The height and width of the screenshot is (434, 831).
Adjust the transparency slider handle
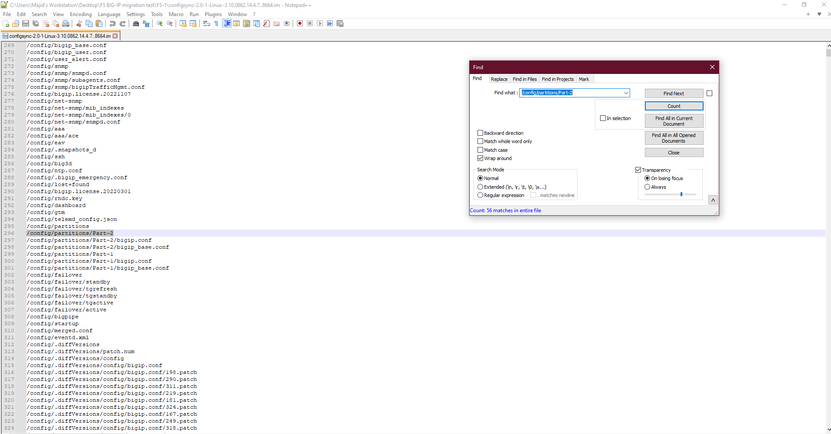click(x=681, y=194)
